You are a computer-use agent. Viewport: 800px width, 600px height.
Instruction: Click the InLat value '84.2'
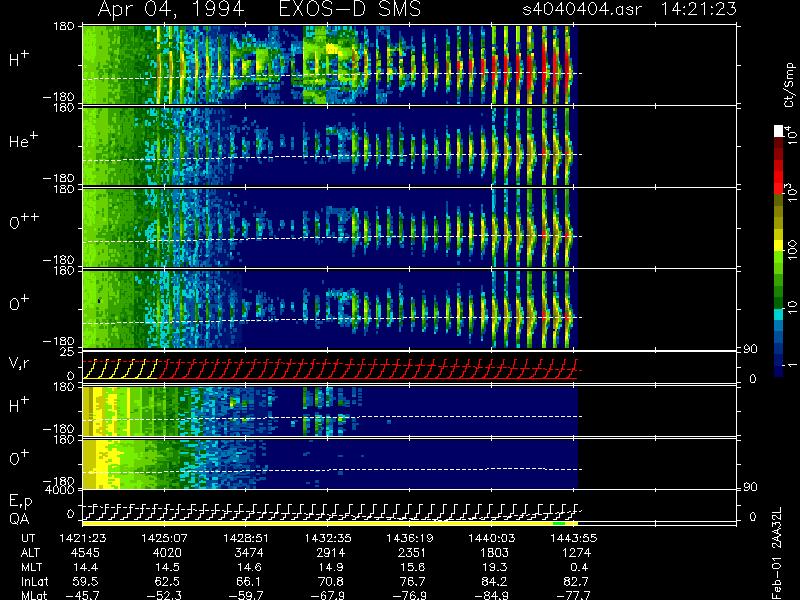pos(497,581)
